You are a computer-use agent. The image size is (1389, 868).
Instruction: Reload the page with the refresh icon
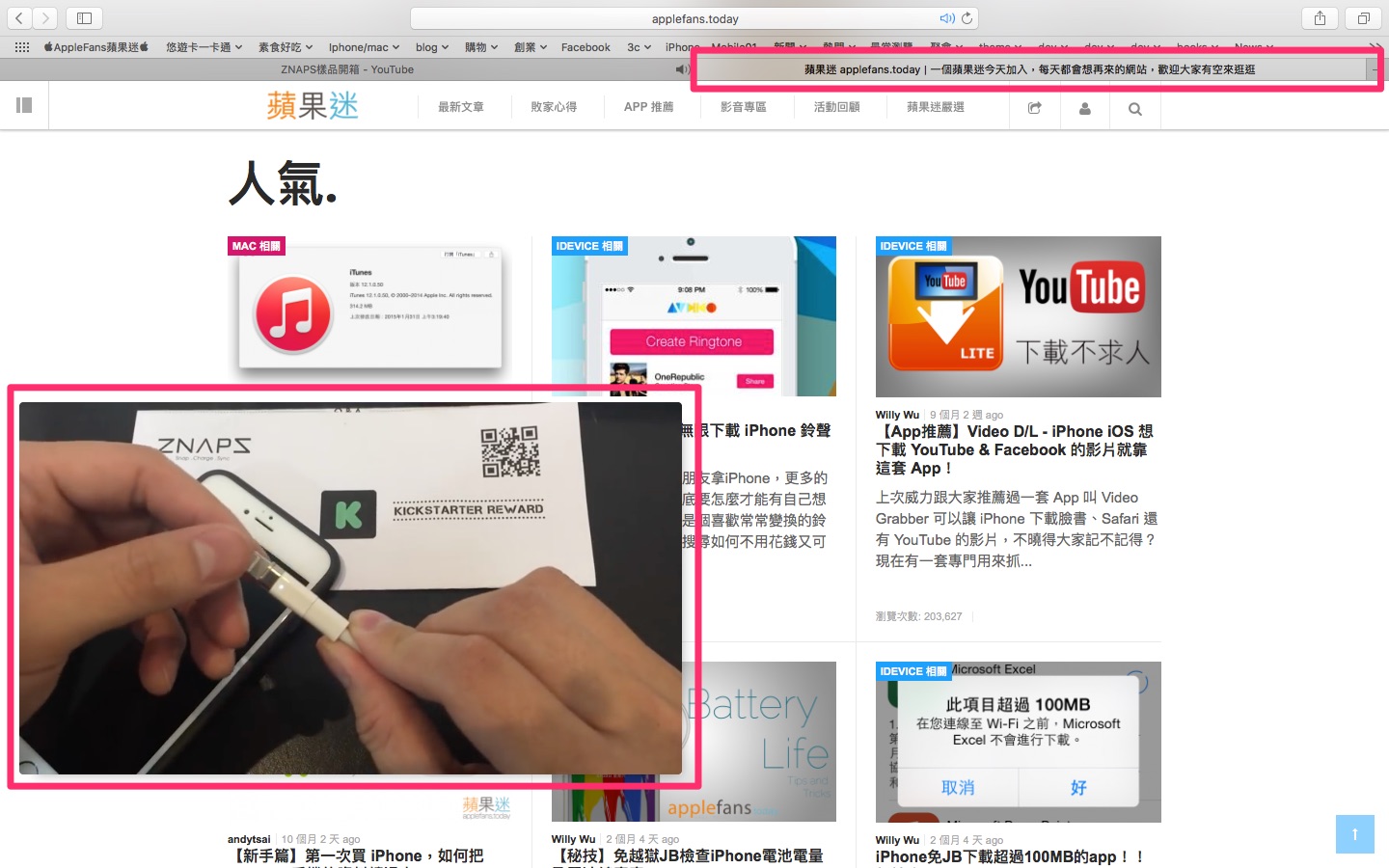pyautogui.click(x=967, y=18)
